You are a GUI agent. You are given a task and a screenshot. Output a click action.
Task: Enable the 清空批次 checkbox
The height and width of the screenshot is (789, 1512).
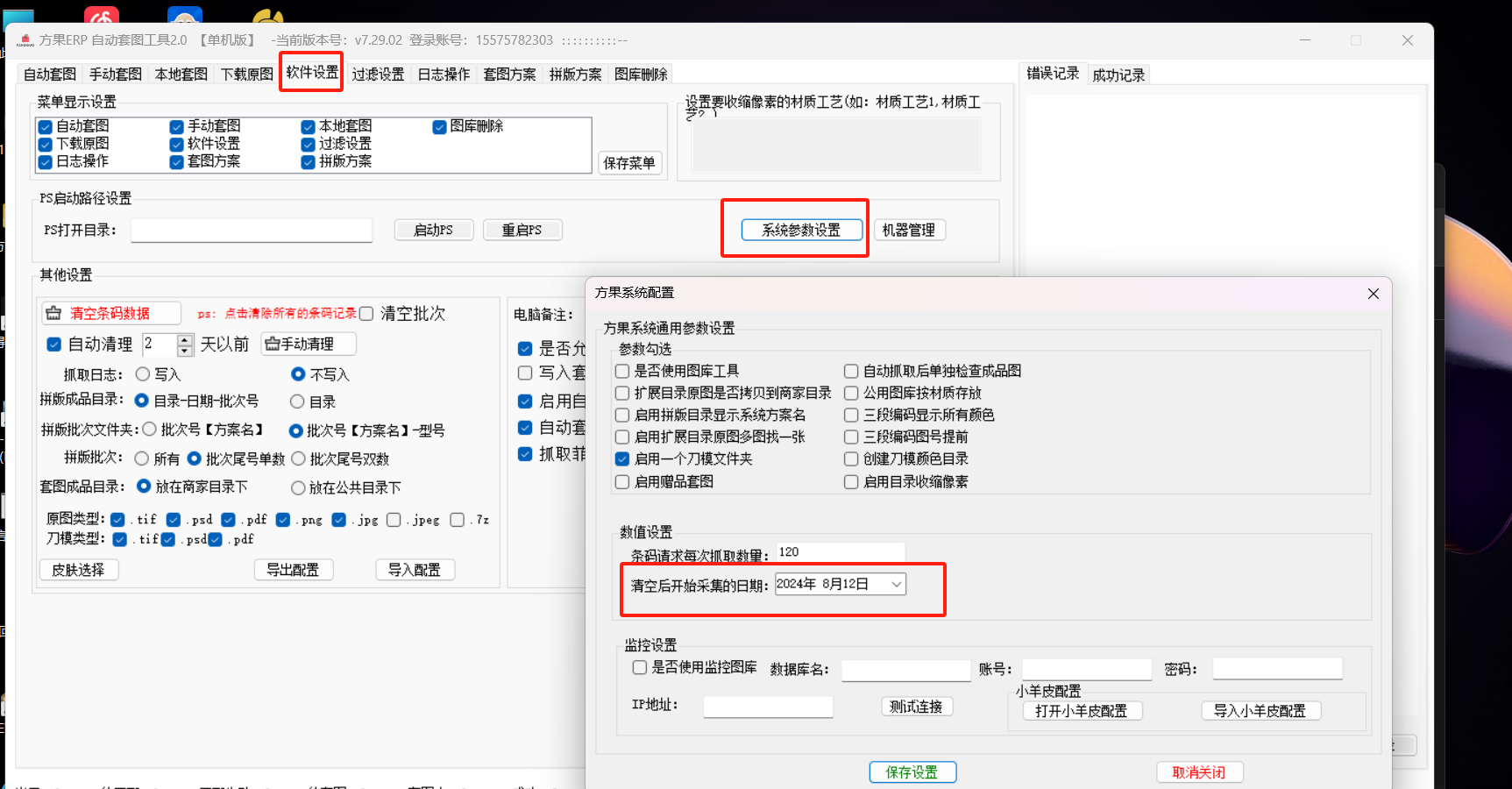(x=366, y=314)
